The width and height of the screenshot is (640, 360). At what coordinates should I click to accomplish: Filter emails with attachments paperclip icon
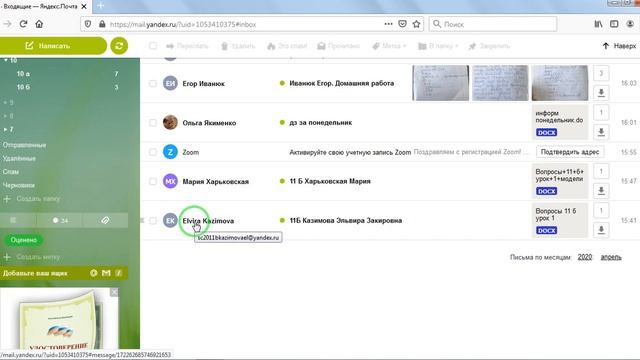tap(105, 220)
